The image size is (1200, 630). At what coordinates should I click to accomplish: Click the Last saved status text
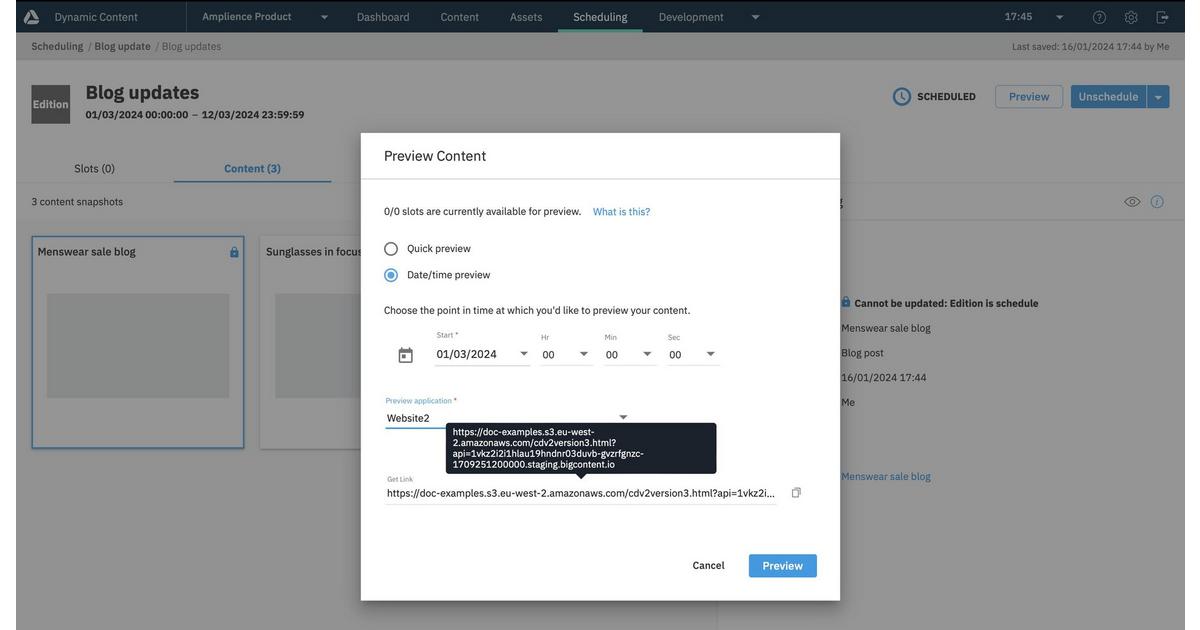(1090, 47)
